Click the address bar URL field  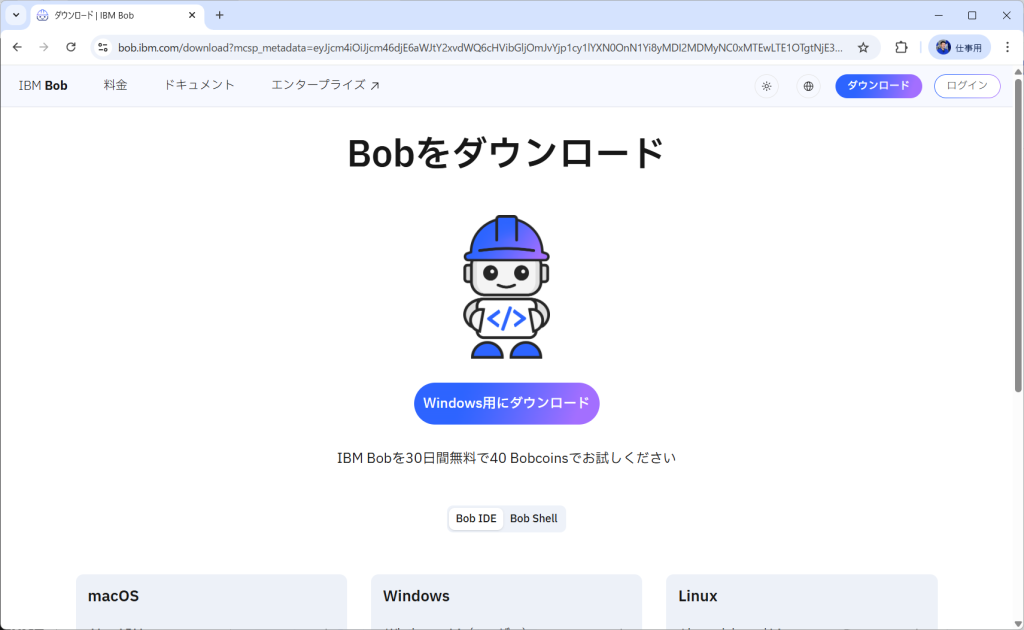[480, 48]
